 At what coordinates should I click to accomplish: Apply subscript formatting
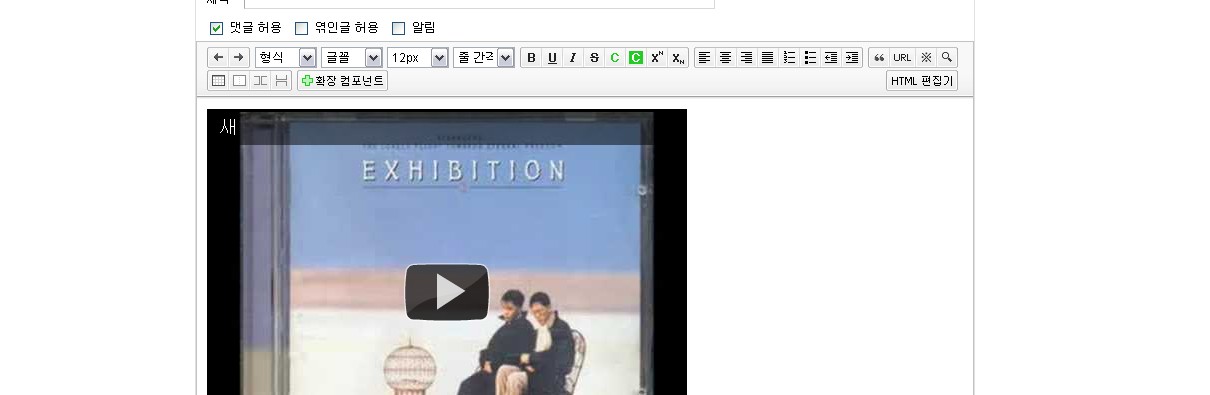click(x=678, y=57)
